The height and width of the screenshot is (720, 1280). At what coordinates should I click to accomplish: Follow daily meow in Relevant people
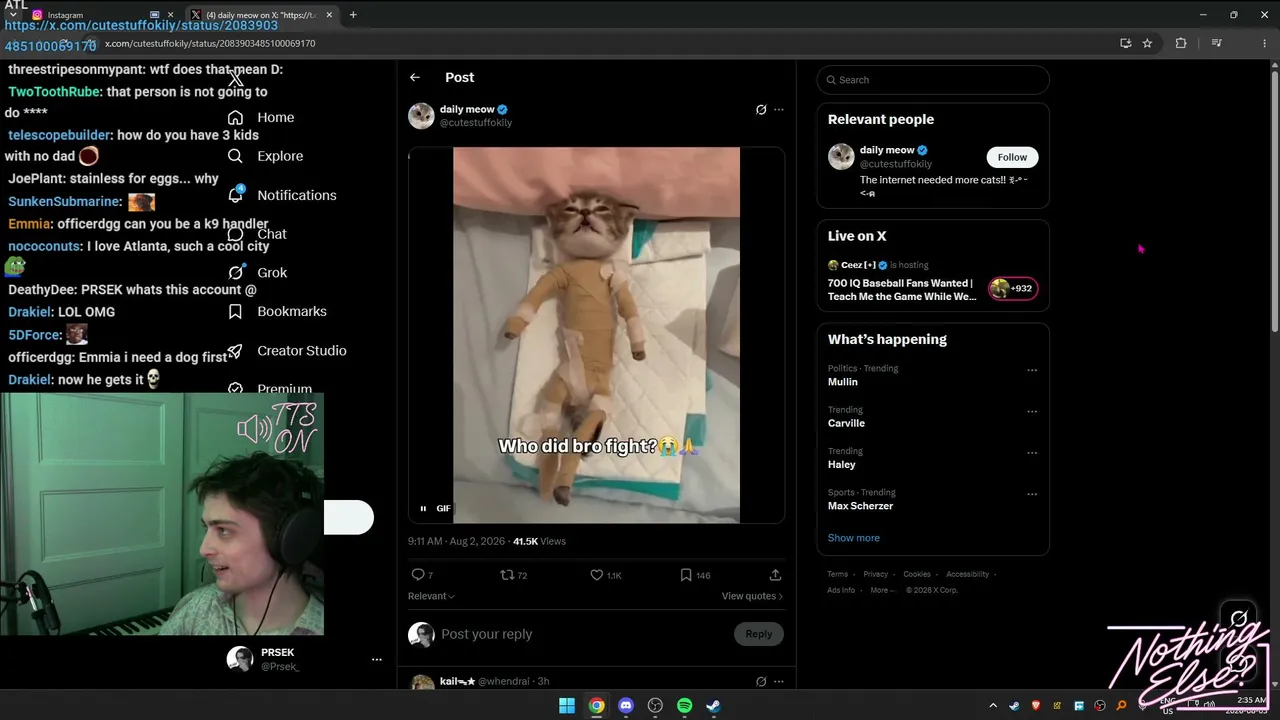(1012, 157)
